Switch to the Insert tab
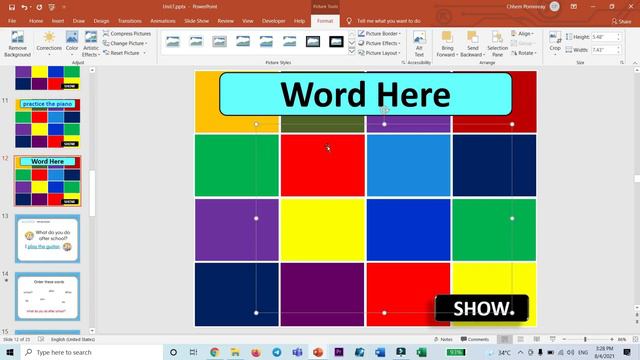The width and height of the screenshot is (640, 360). pyautogui.click(x=58, y=21)
